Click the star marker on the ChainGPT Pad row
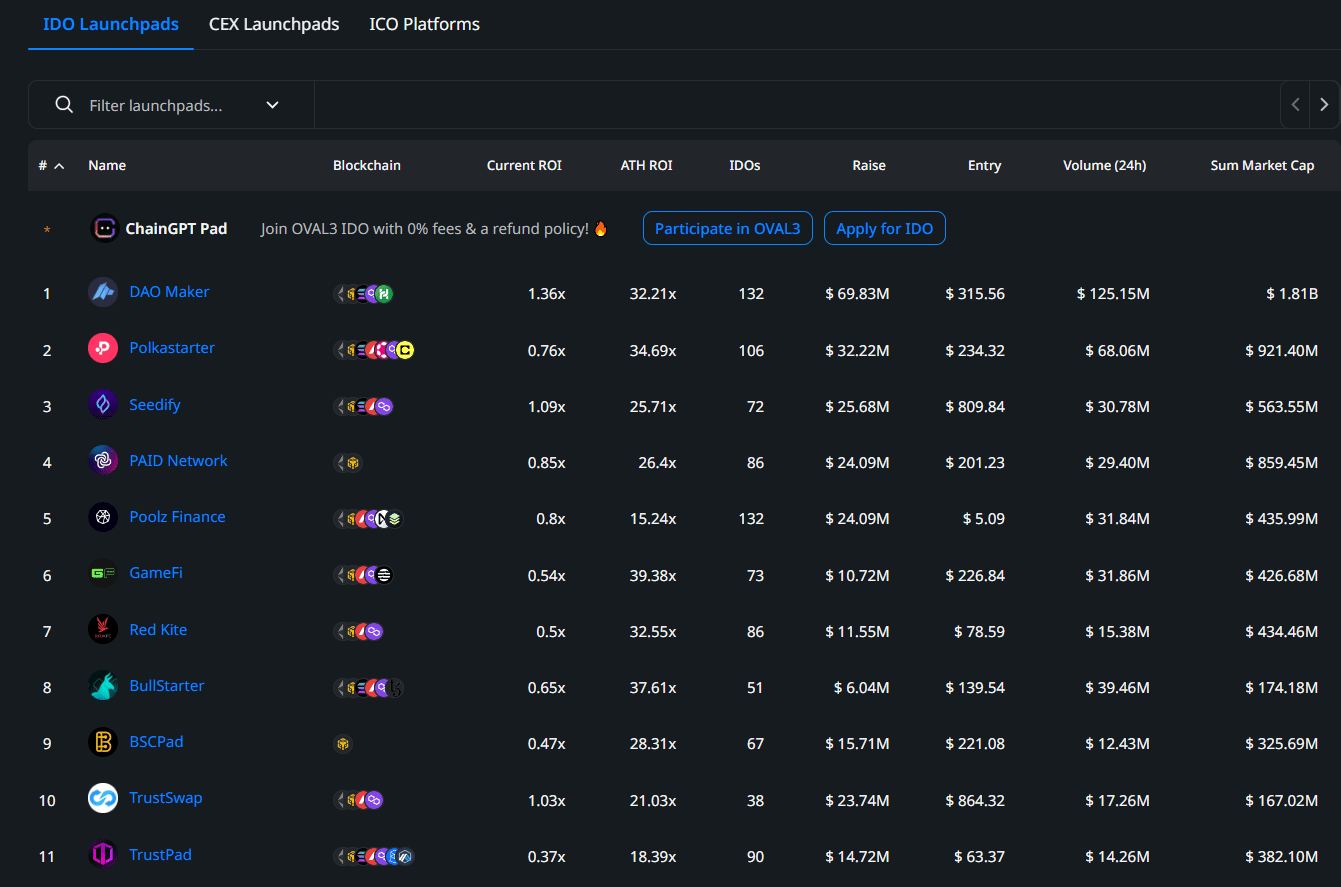 [x=46, y=230]
